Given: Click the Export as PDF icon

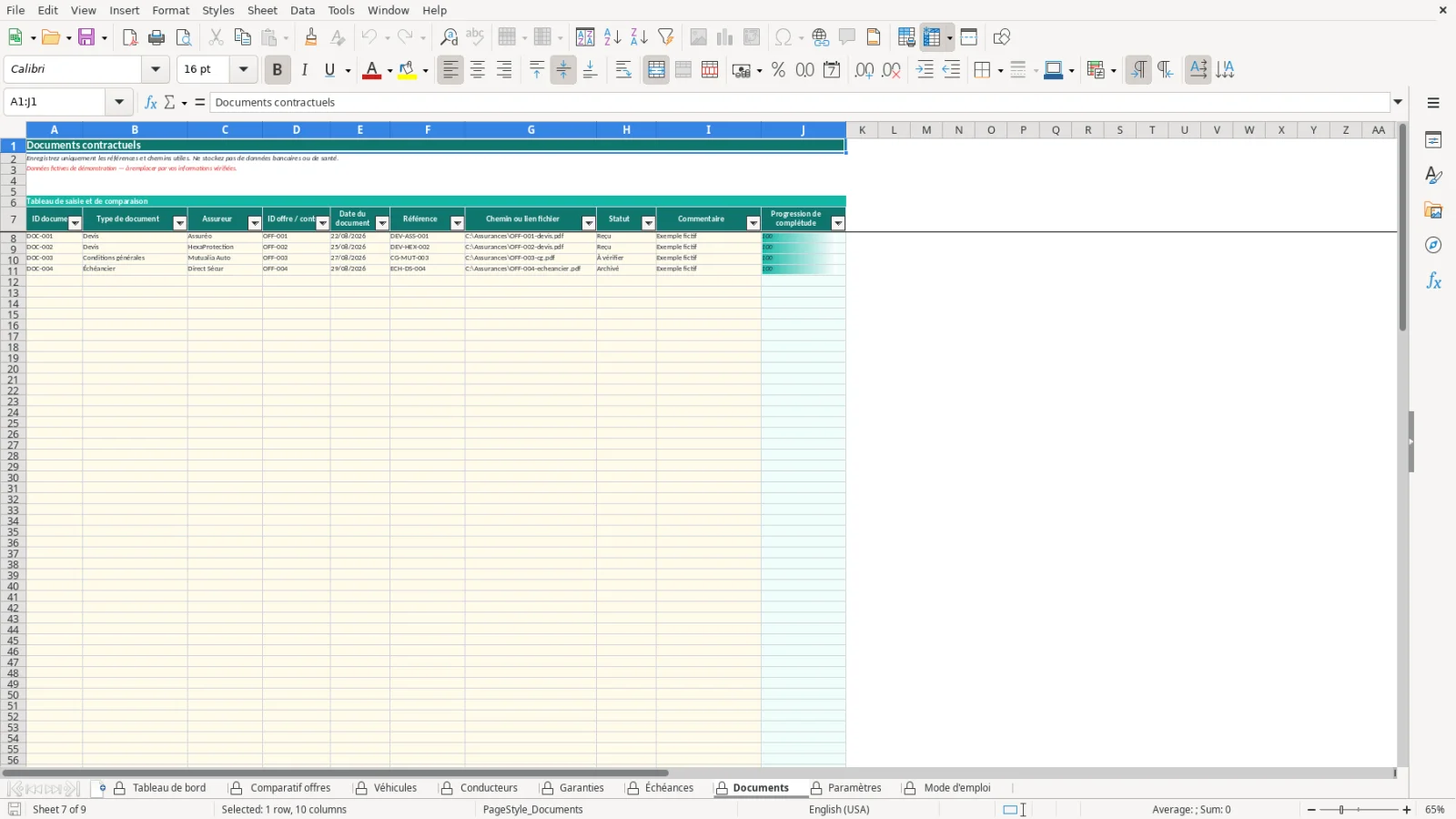Looking at the screenshot, I should tap(129, 37).
